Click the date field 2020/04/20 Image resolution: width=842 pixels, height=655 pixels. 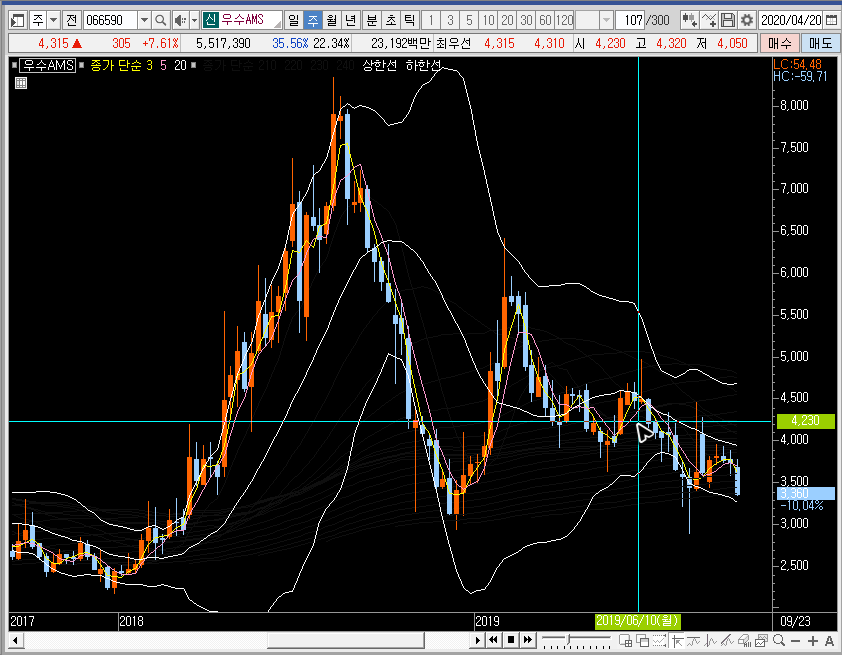point(792,20)
